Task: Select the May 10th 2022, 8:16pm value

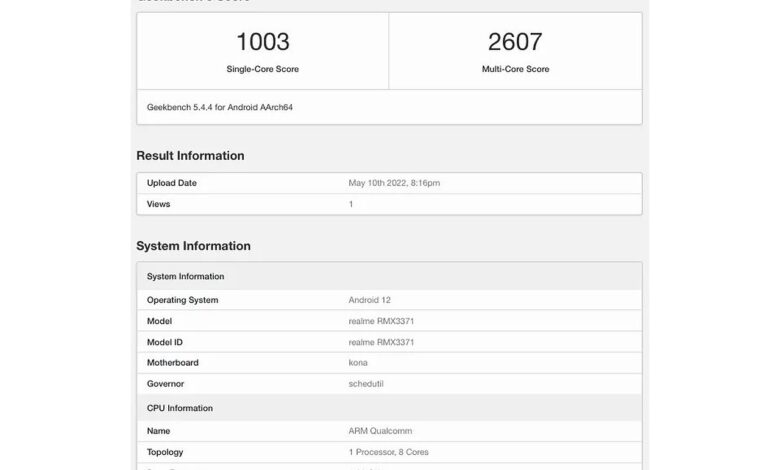Action: tap(394, 183)
